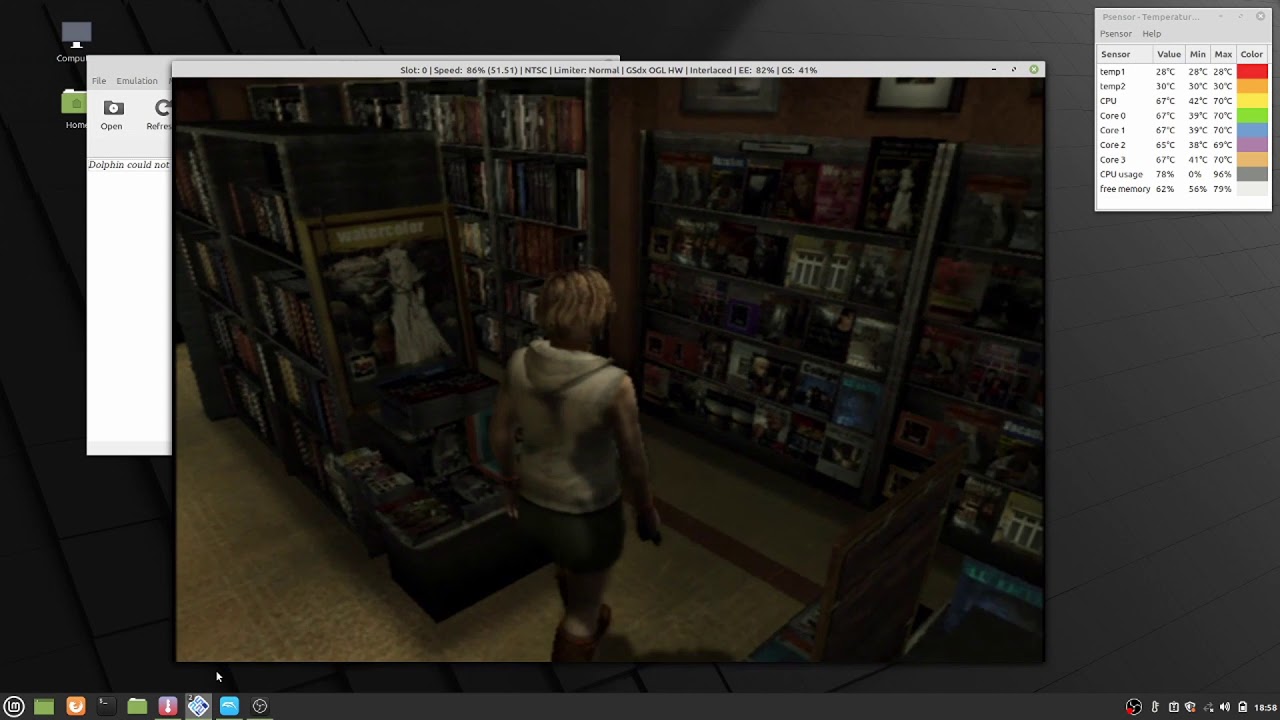Maximize the PCSX2 game window
Image resolution: width=1280 pixels, height=720 pixels.
(x=1014, y=70)
